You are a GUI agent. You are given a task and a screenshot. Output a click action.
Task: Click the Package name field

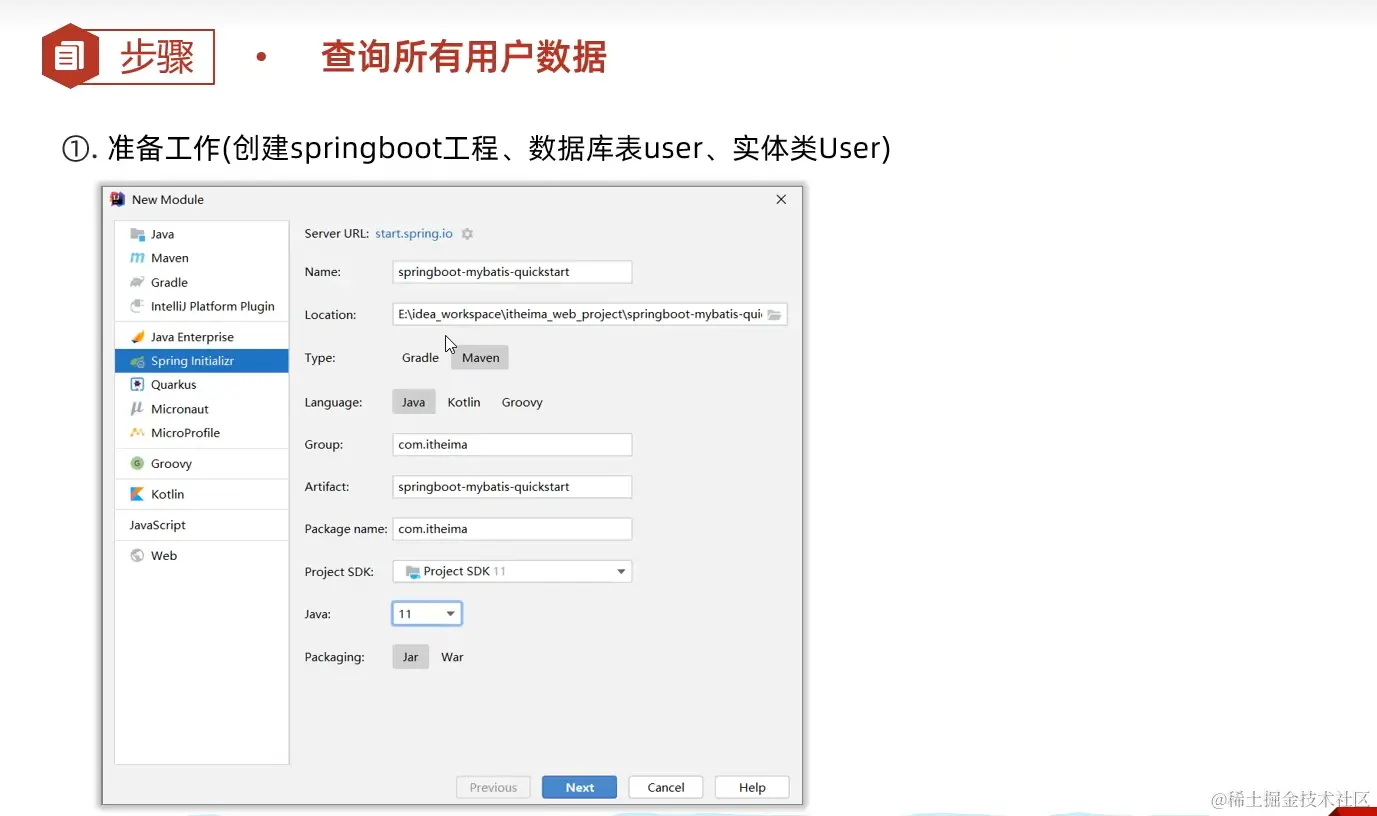(512, 529)
